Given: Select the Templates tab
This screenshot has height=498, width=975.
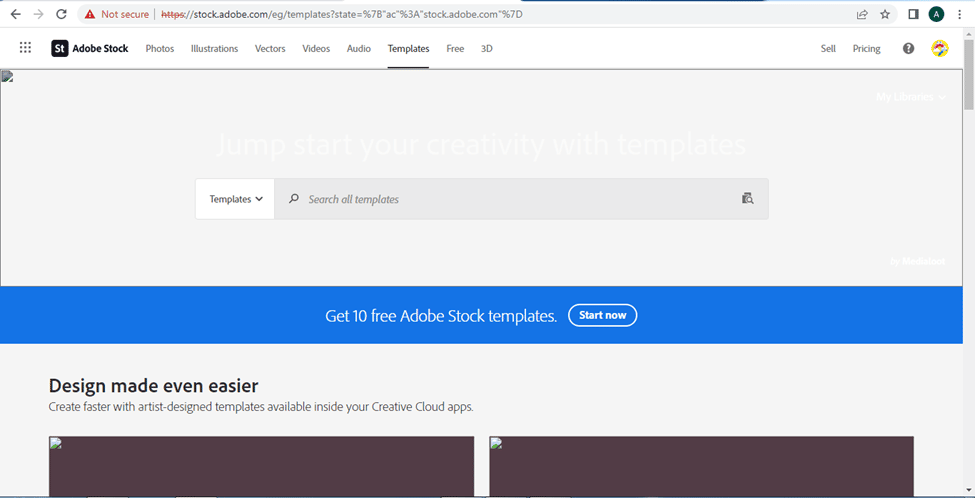Looking at the screenshot, I should pyautogui.click(x=409, y=48).
